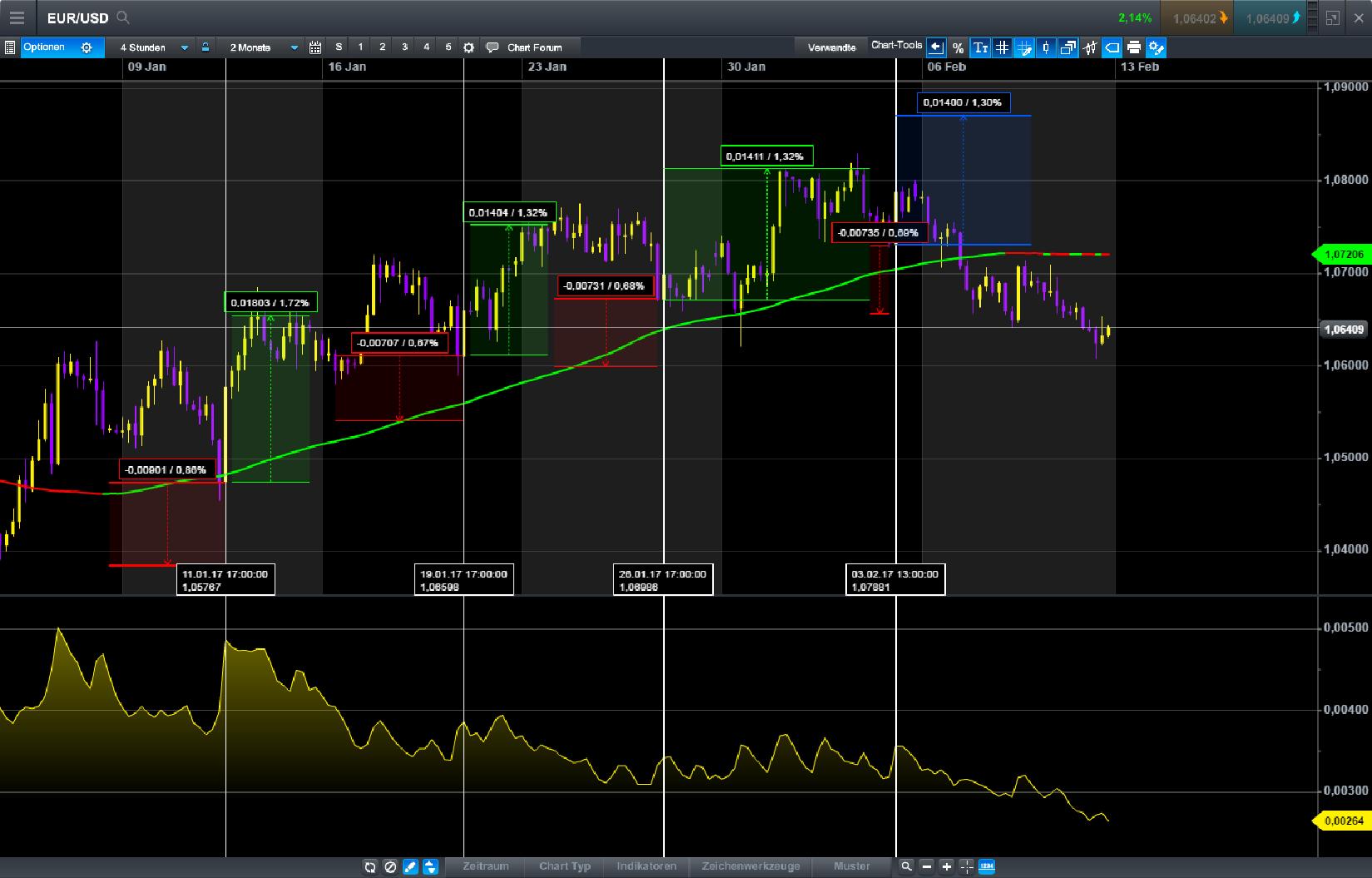This screenshot has height=878, width=1372.
Task: Select the text annotation tool in Chart-Tools
Action: [x=980, y=47]
